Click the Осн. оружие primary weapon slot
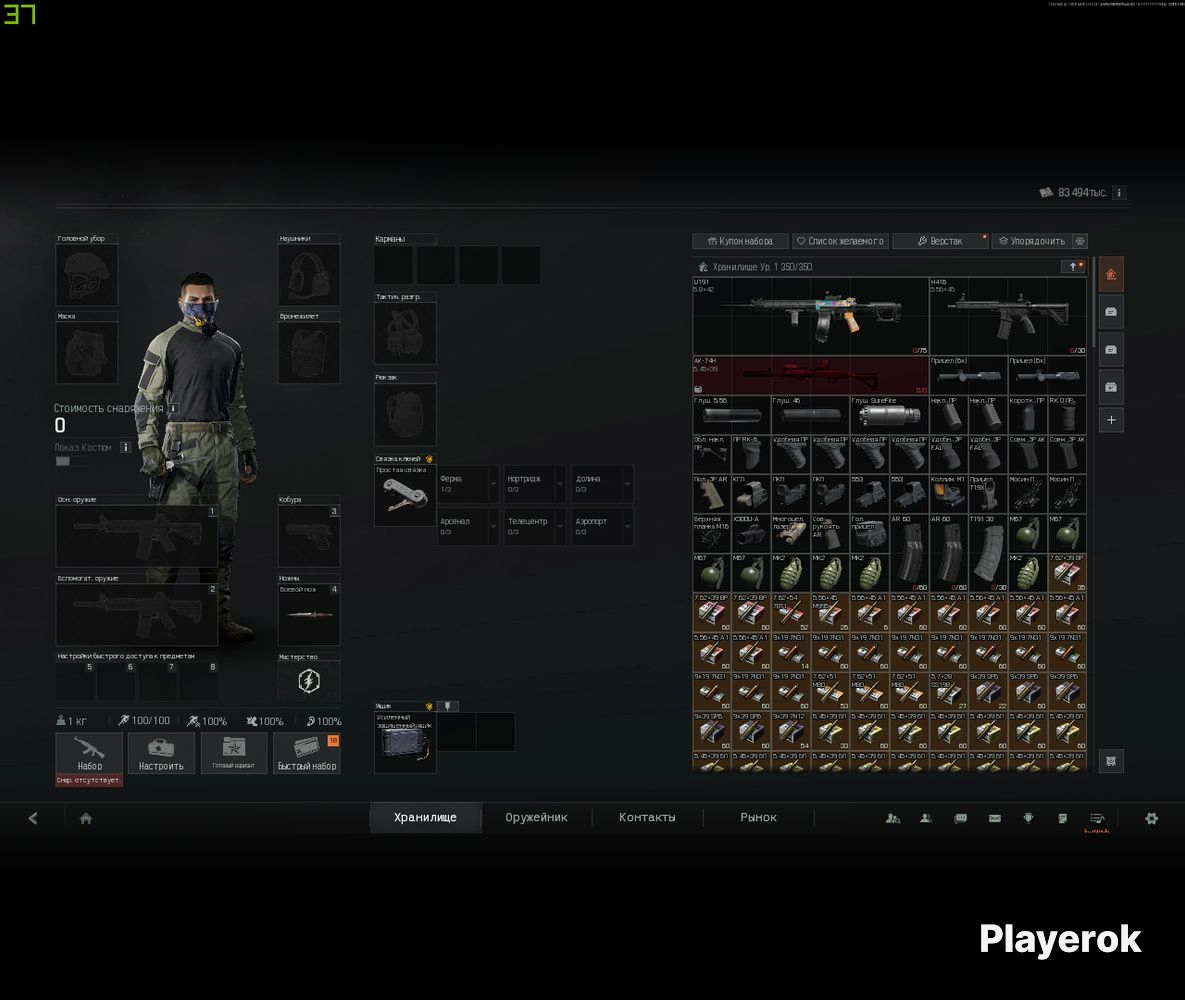This screenshot has height=1000, width=1185. click(137, 537)
